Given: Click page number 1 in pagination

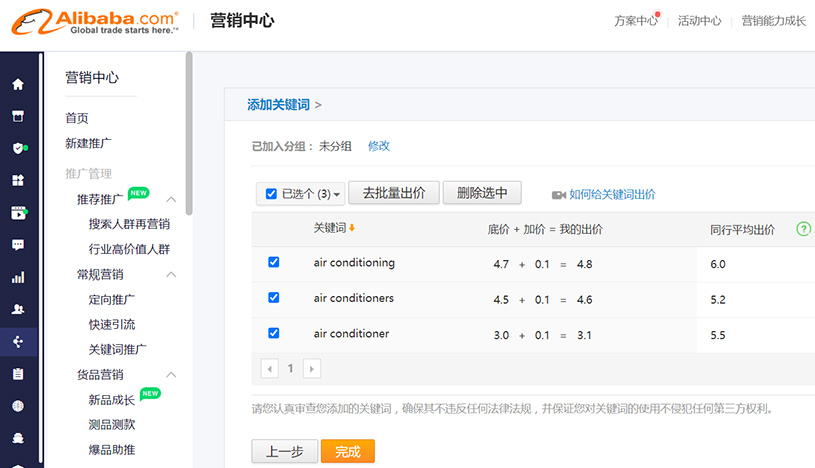Looking at the screenshot, I should 291,369.
